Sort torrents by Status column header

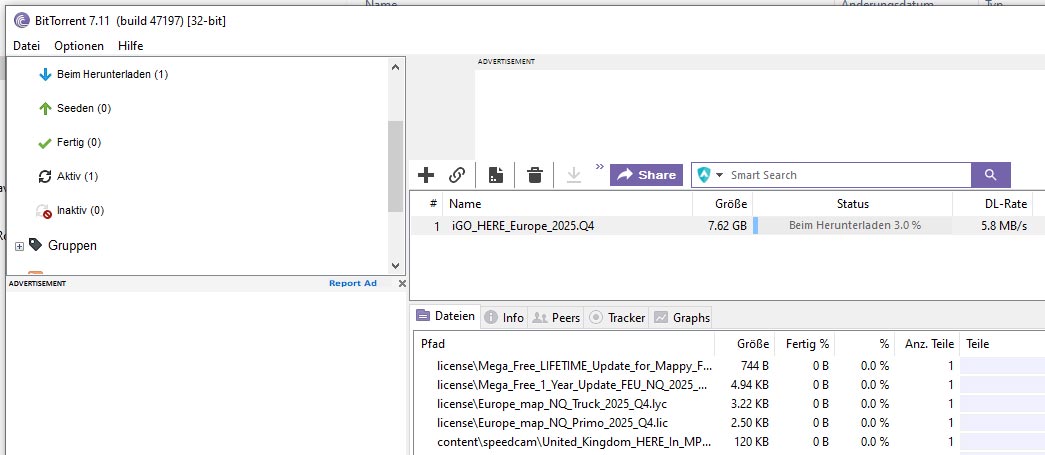pos(852,204)
